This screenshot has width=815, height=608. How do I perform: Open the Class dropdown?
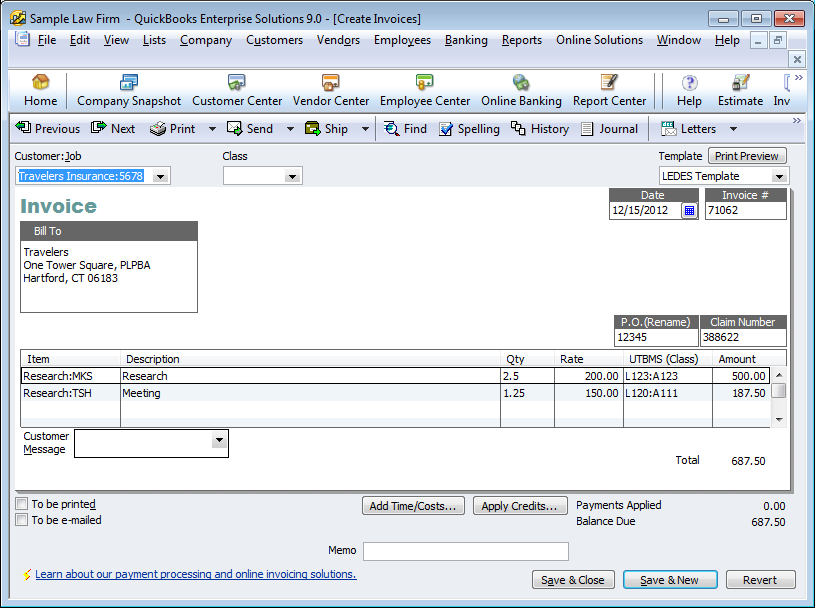(x=293, y=176)
